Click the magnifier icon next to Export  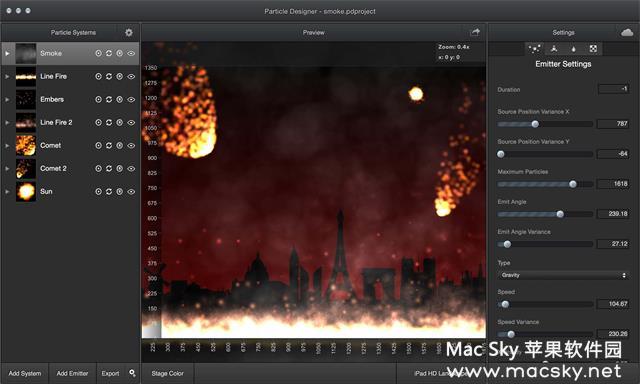pos(132,373)
